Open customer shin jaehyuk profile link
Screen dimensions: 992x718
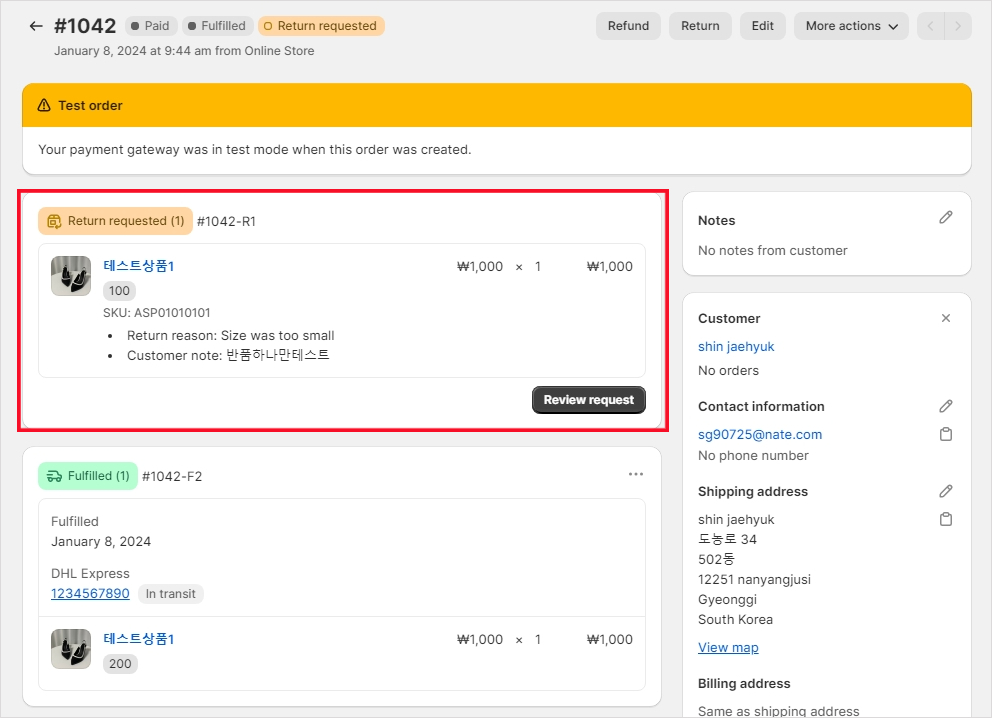point(736,346)
